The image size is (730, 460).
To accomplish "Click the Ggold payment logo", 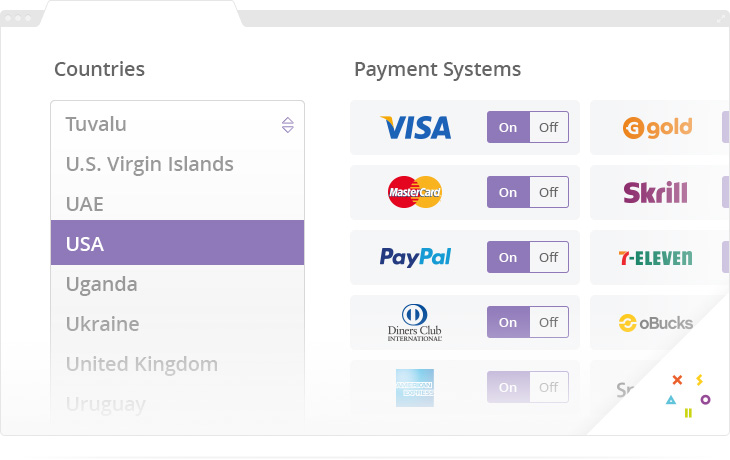I will [x=657, y=128].
